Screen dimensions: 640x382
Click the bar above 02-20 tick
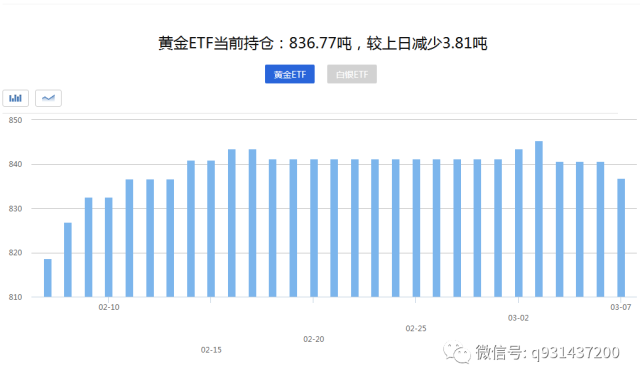click(x=313, y=228)
